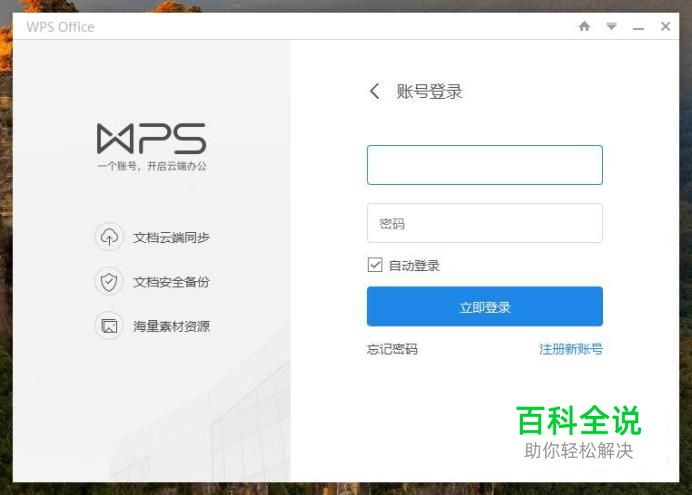Image resolution: width=692 pixels, height=495 pixels.
Task: Click the slogan 一个账号，开启云端办公
Action: pyautogui.click(x=152, y=166)
